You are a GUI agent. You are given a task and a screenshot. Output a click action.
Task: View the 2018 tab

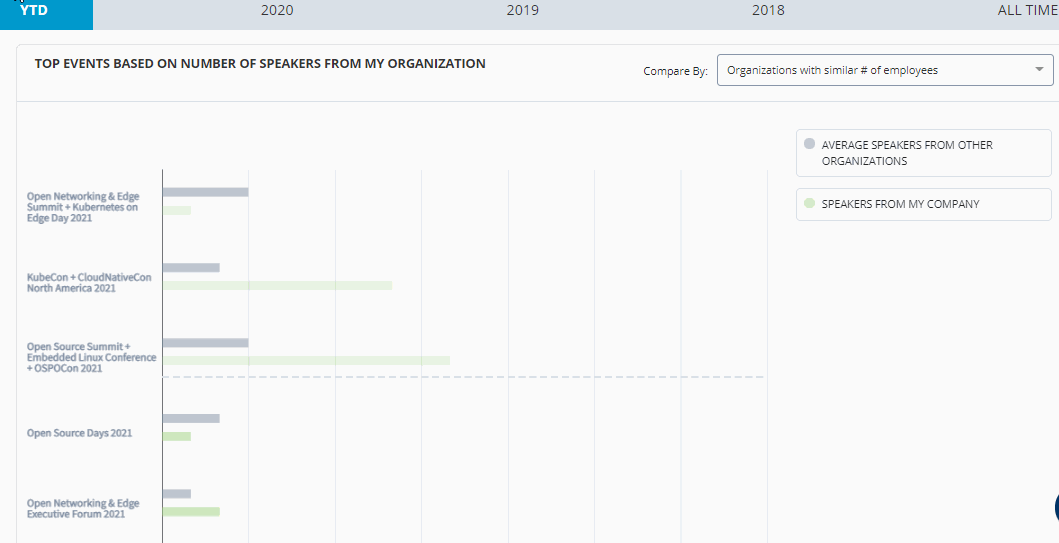[x=769, y=11]
